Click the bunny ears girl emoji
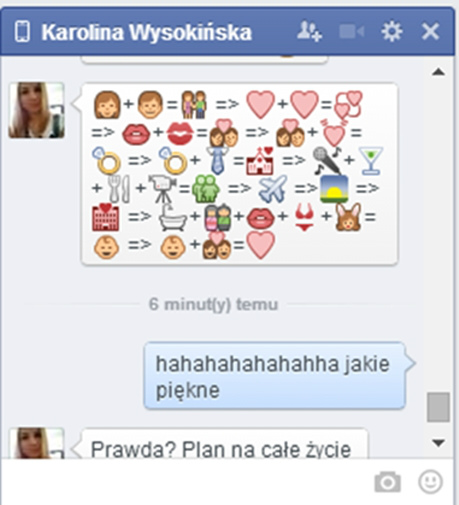Screen dimensions: 459x505 pyautogui.click(x=348, y=217)
